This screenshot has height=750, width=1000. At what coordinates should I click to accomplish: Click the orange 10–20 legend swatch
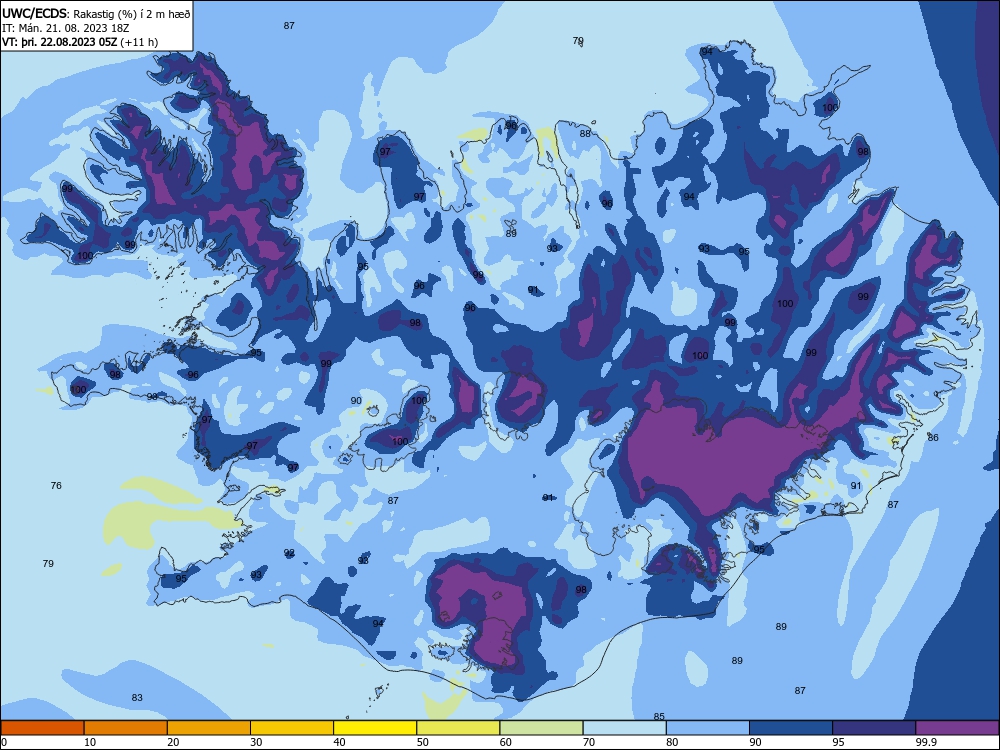point(126,728)
